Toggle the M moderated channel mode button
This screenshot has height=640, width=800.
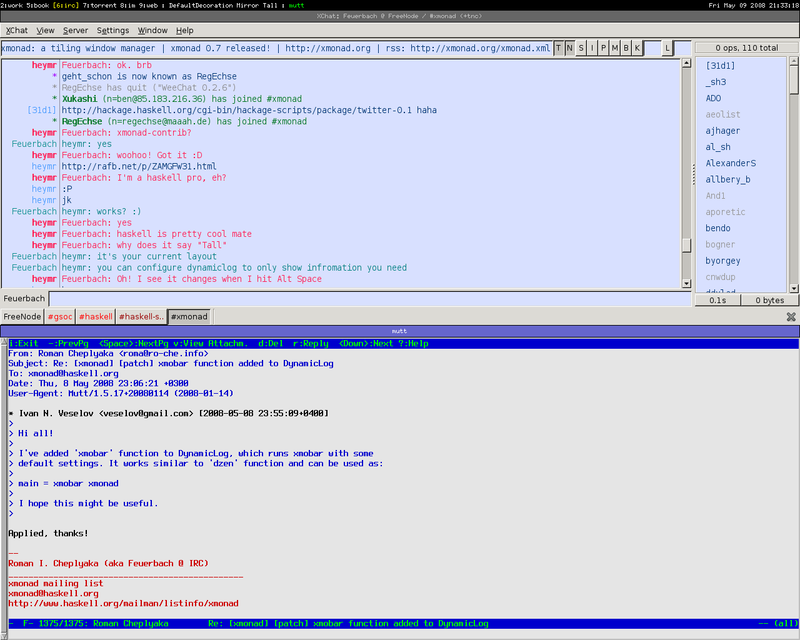tap(615, 48)
